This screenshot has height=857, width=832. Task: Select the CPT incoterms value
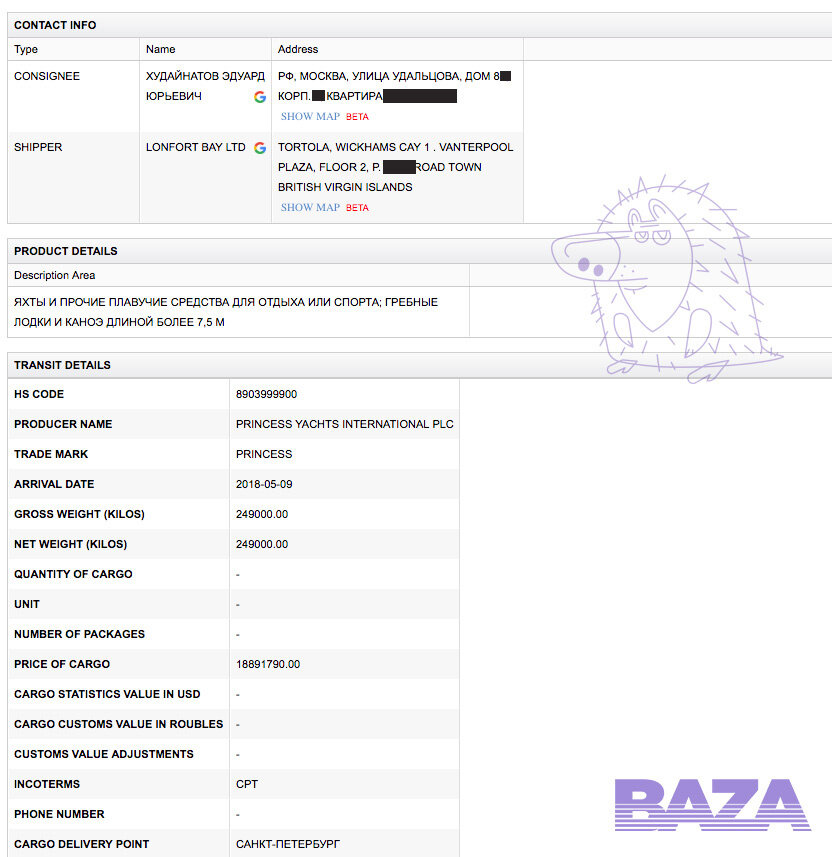247,784
